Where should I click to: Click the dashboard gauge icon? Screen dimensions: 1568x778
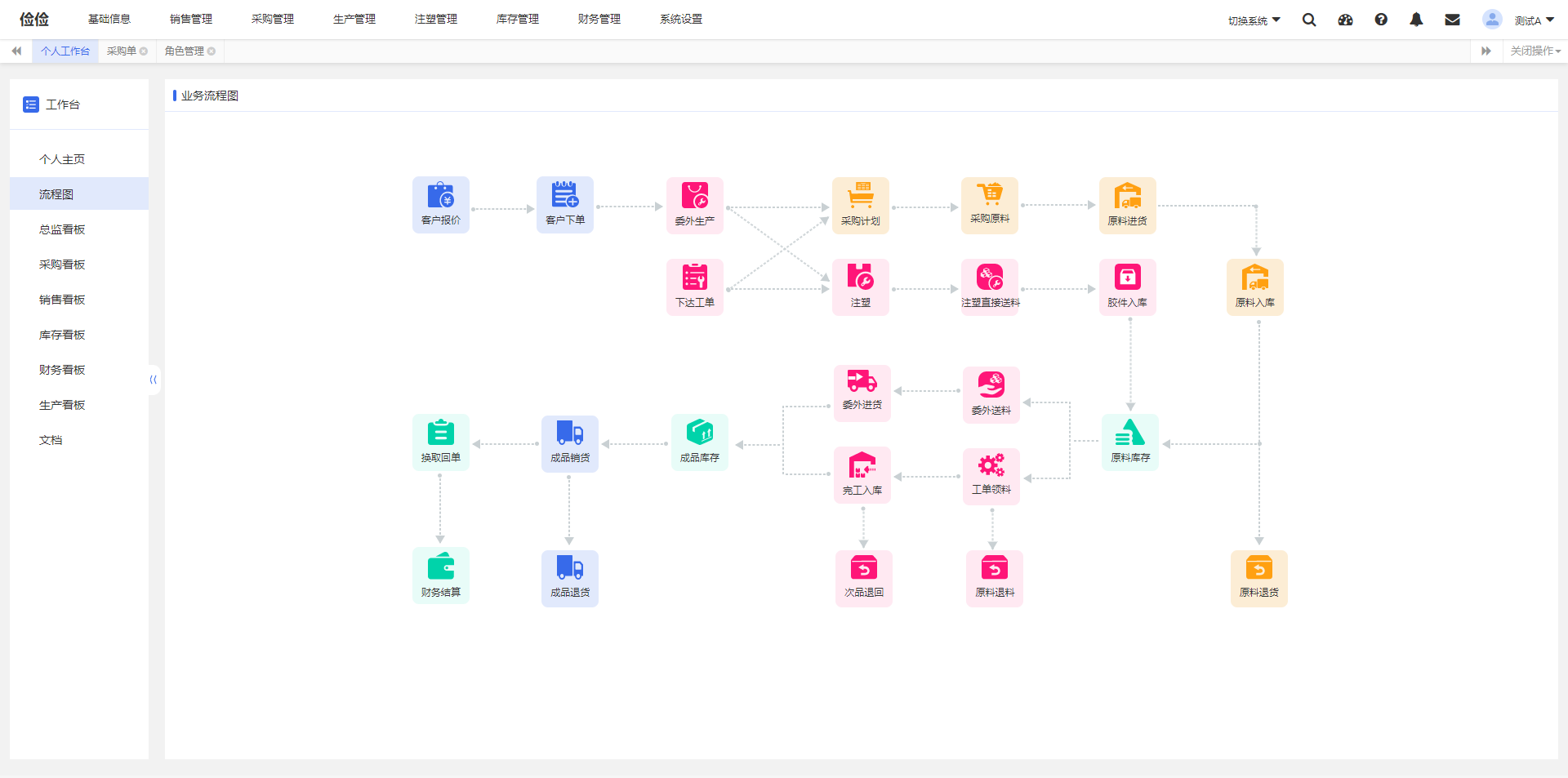(x=1345, y=20)
